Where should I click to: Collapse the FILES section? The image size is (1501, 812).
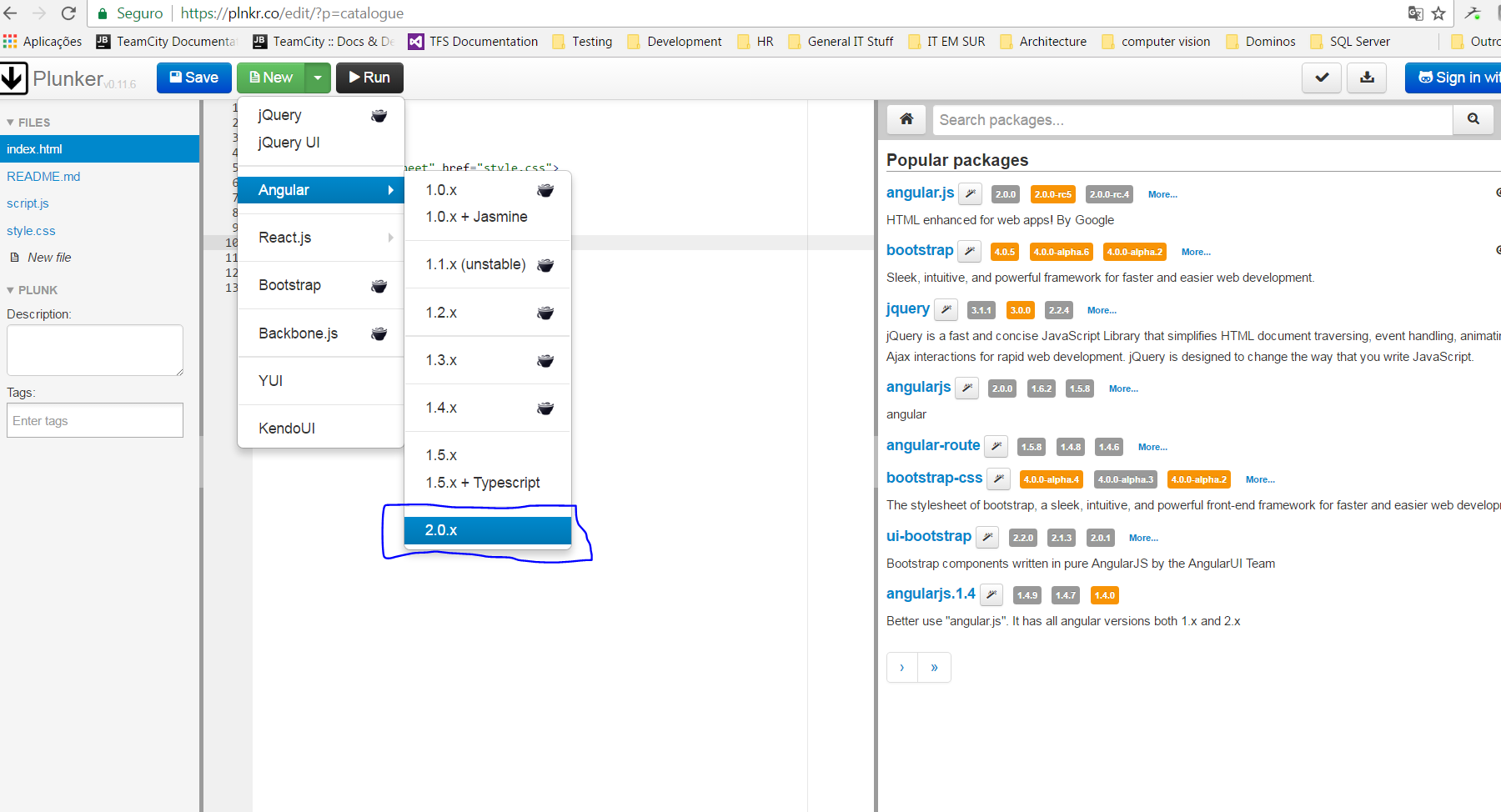coord(28,123)
